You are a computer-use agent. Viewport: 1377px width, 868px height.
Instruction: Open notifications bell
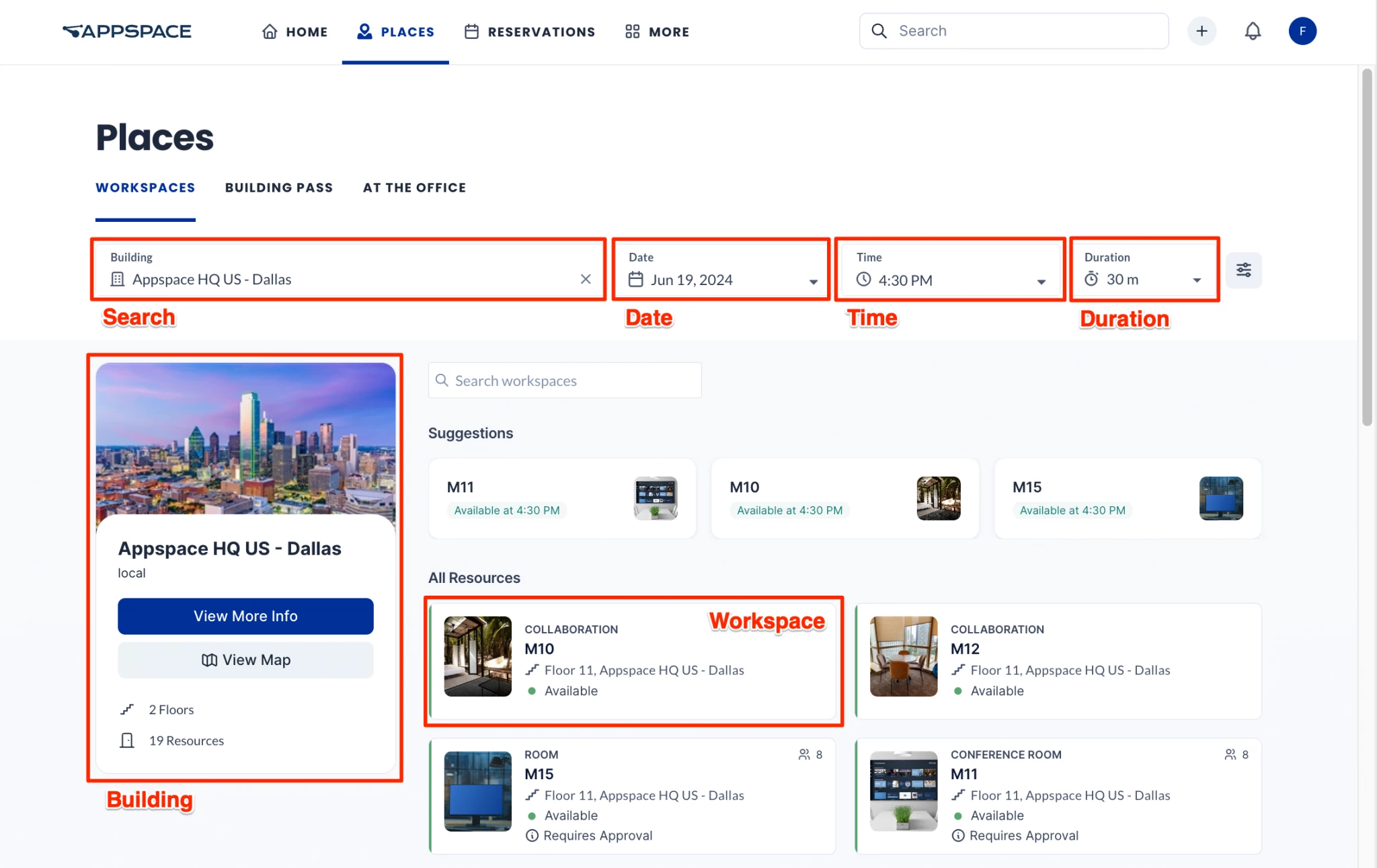(x=1253, y=31)
